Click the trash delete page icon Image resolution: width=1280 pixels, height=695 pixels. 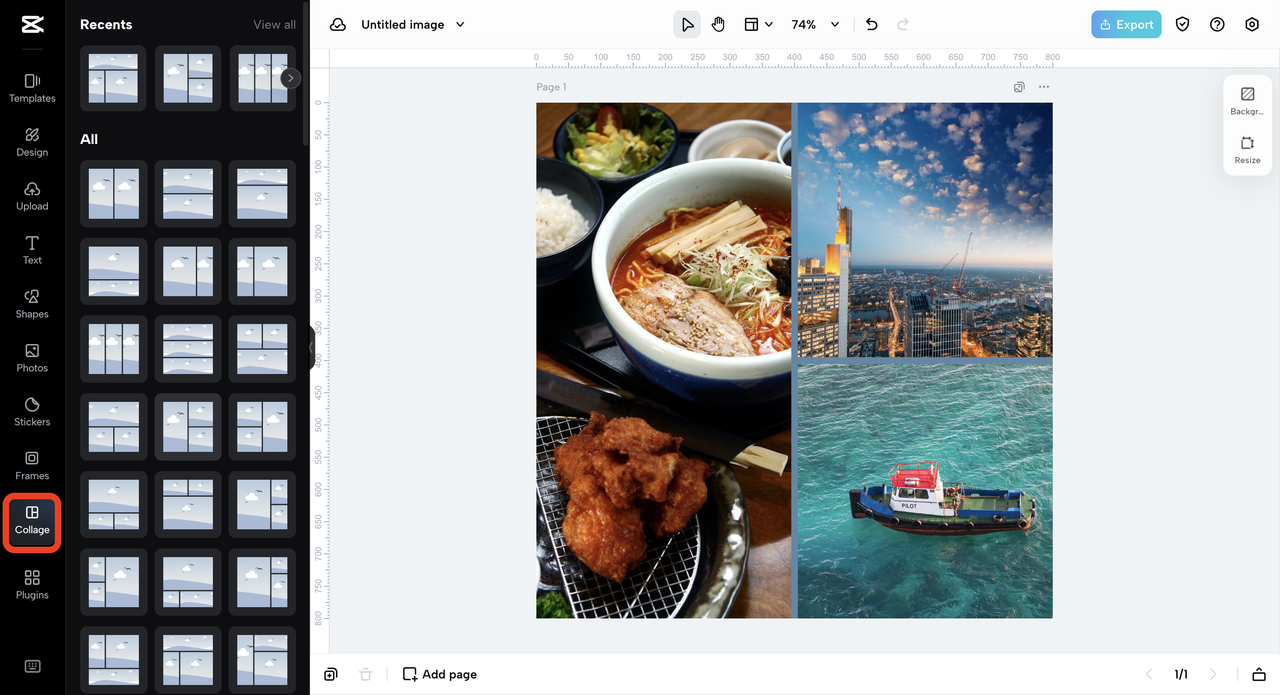coord(366,674)
